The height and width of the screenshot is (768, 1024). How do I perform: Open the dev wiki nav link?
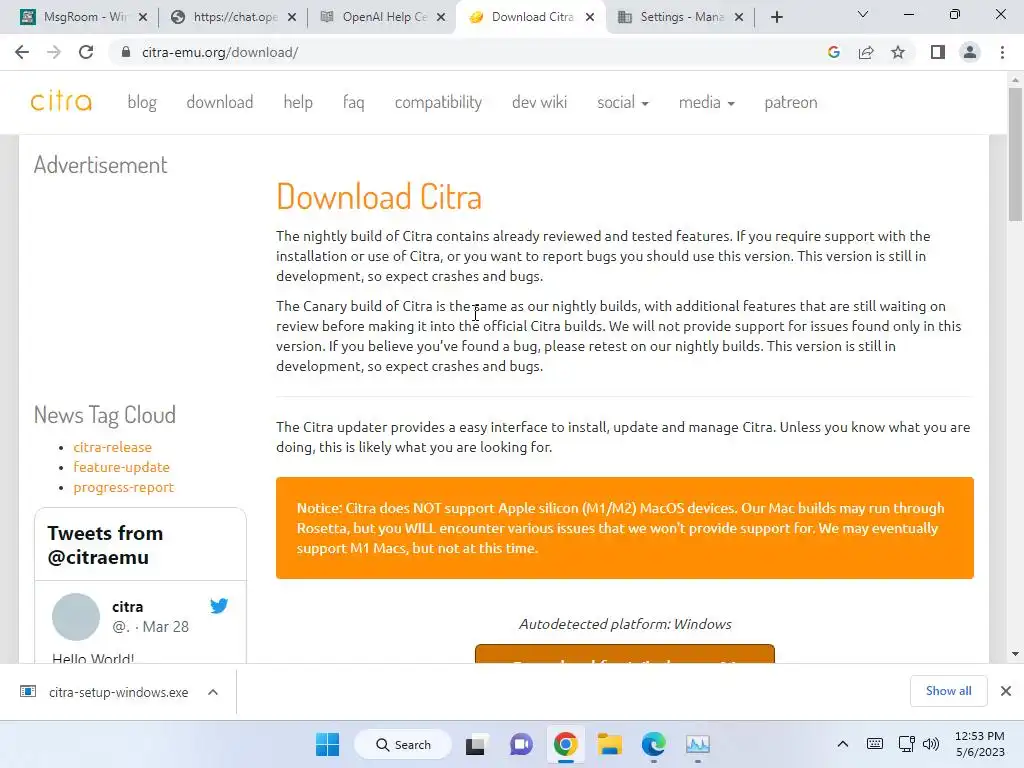click(539, 103)
